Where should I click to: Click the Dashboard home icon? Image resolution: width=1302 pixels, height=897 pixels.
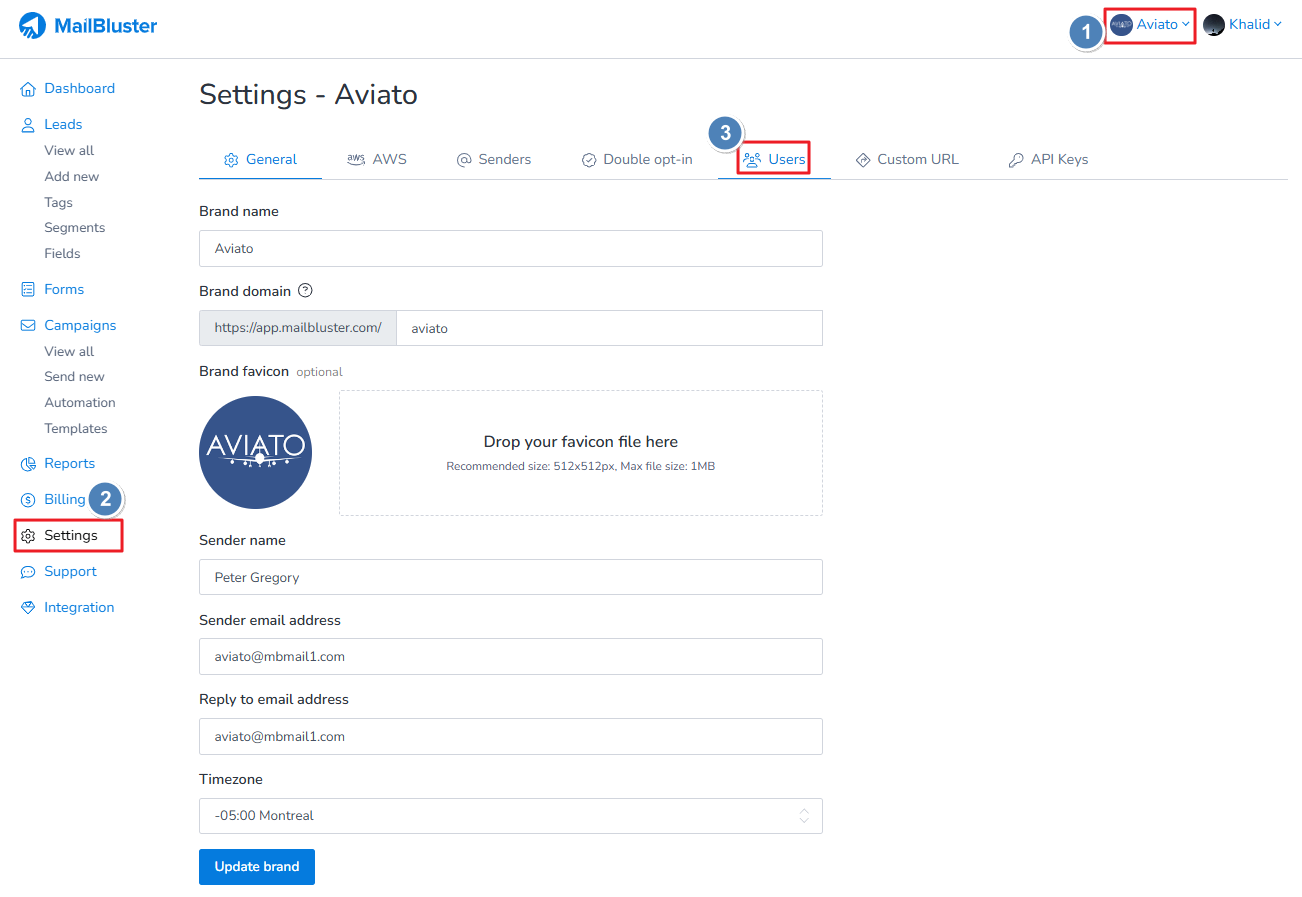tap(28, 89)
